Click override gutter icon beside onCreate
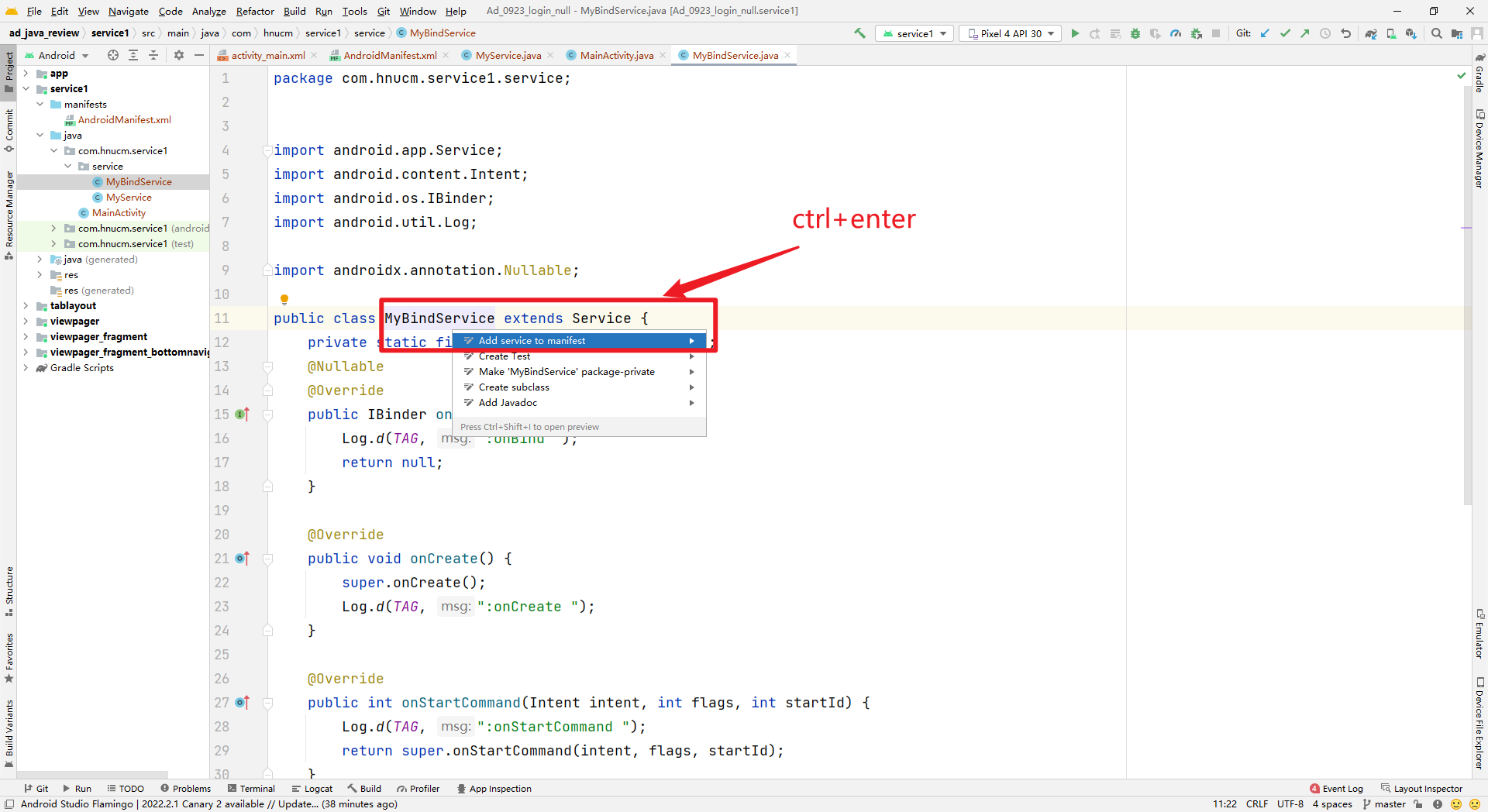This screenshot has height=812, width=1488. 242,559
